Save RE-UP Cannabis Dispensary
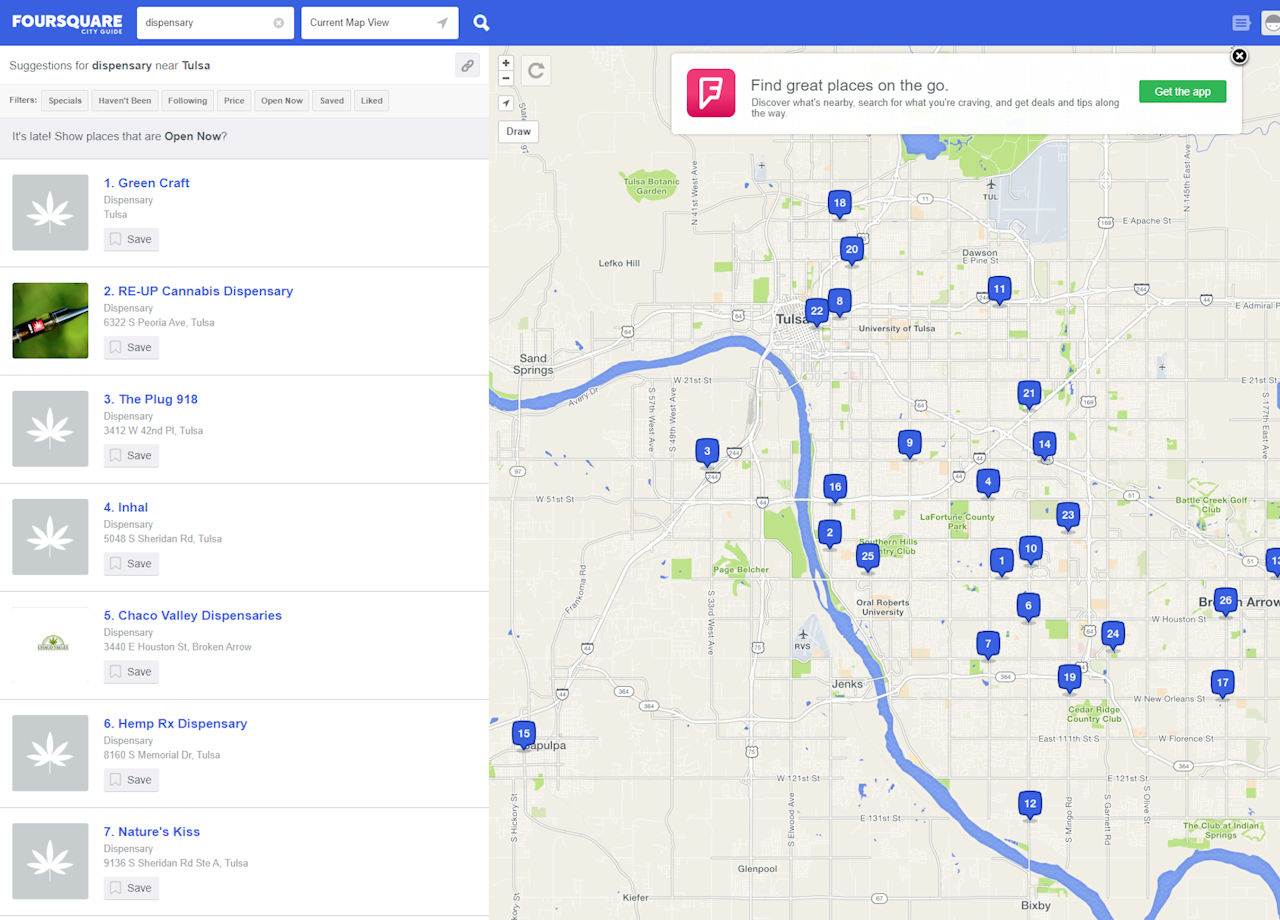The width and height of the screenshot is (1280, 920). tap(131, 347)
